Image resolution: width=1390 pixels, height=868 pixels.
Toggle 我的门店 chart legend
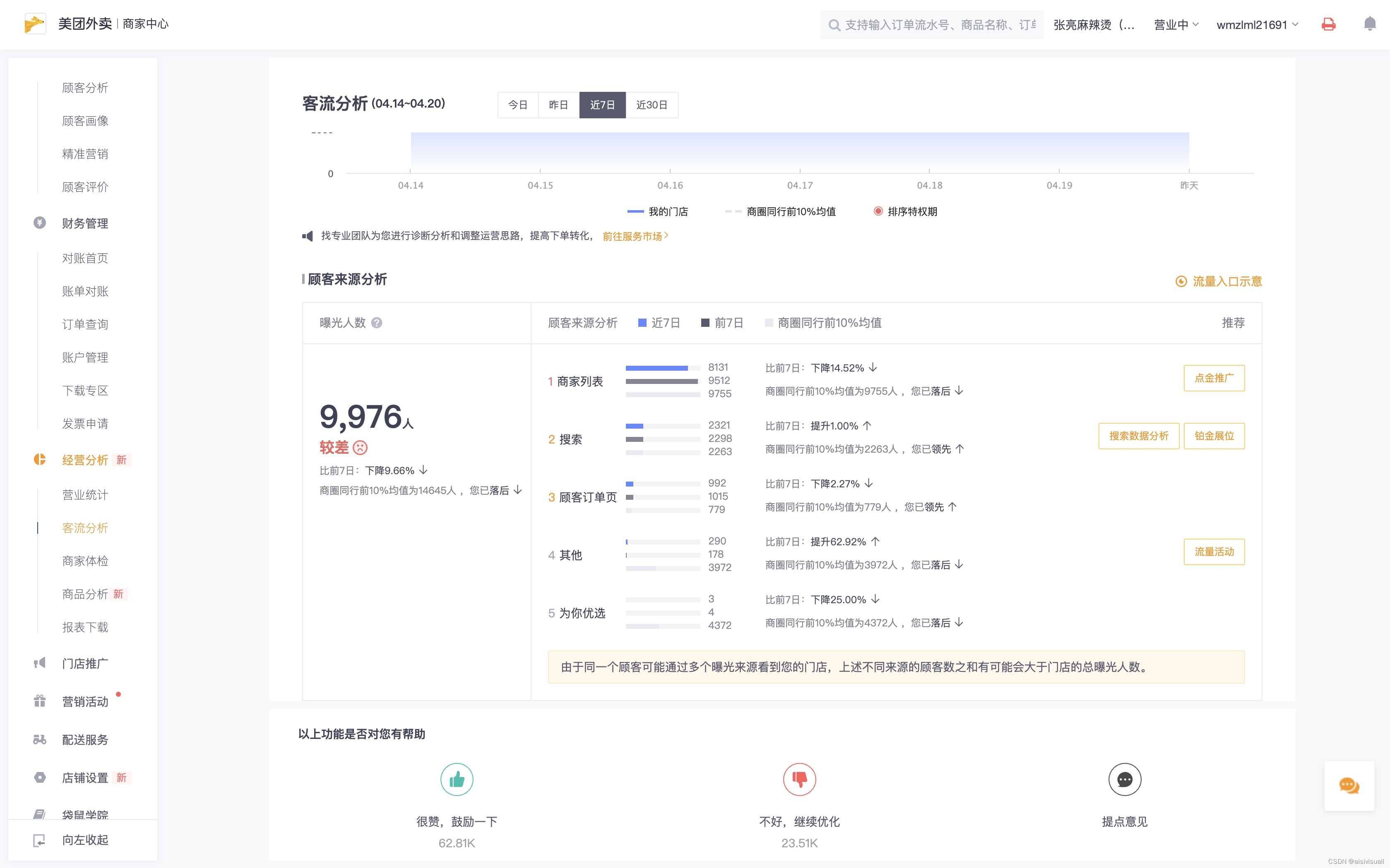point(658,212)
